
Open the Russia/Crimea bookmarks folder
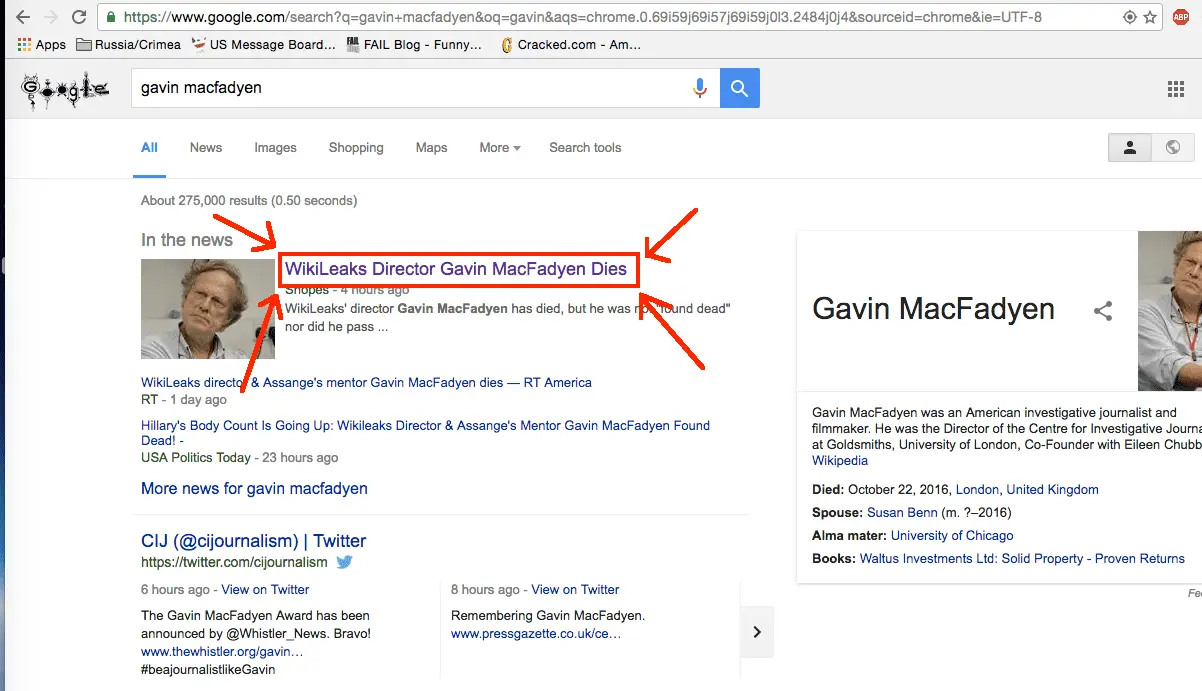pyautogui.click(x=129, y=44)
